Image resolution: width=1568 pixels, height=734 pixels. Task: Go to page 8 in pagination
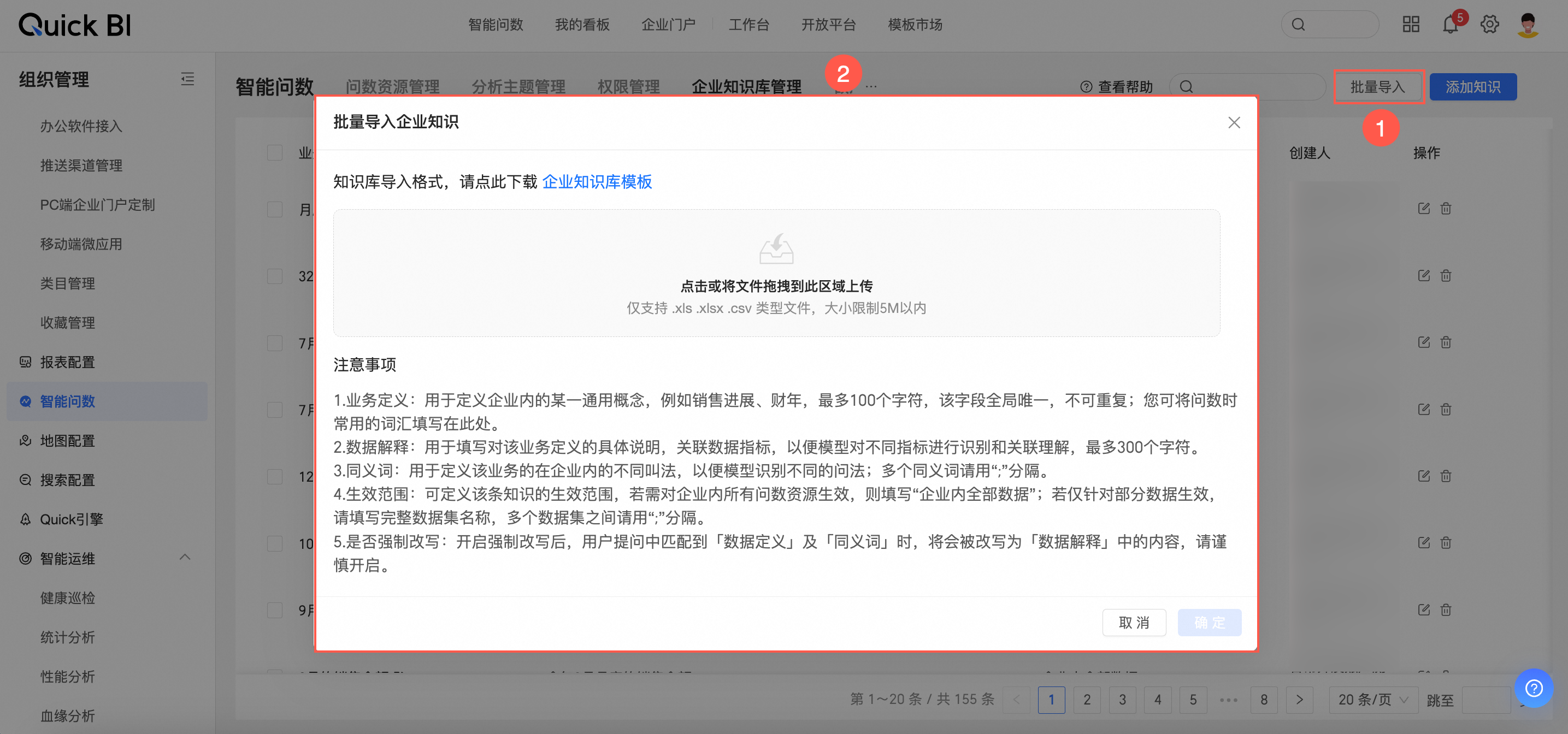click(1264, 700)
